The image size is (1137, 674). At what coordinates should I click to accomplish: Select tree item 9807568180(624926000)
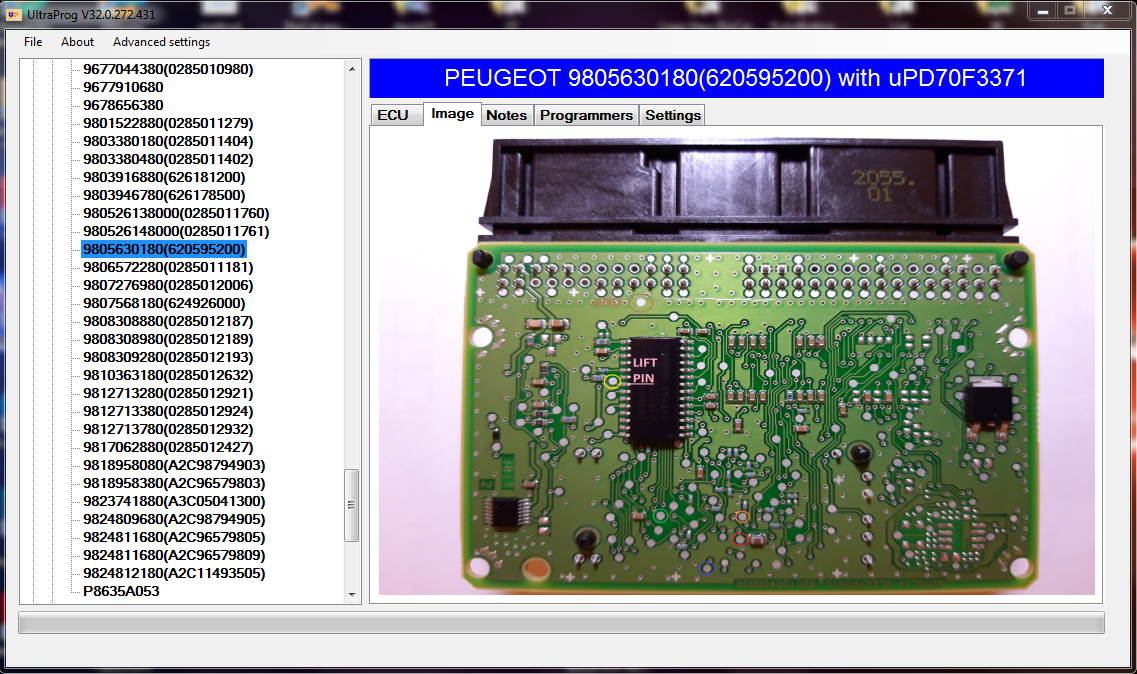point(164,303)
